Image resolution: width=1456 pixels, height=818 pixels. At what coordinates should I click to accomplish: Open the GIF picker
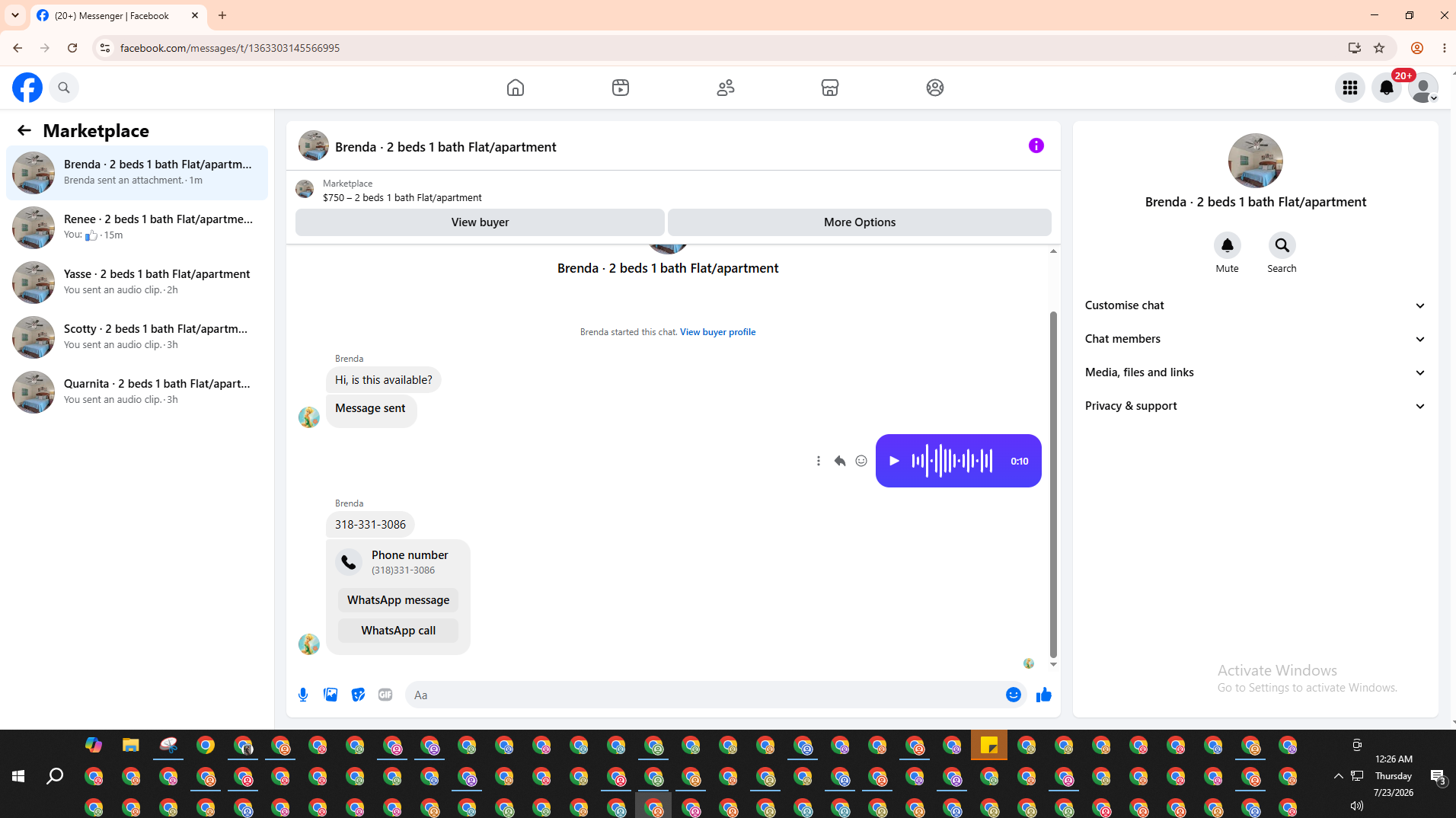pos(385,695)
